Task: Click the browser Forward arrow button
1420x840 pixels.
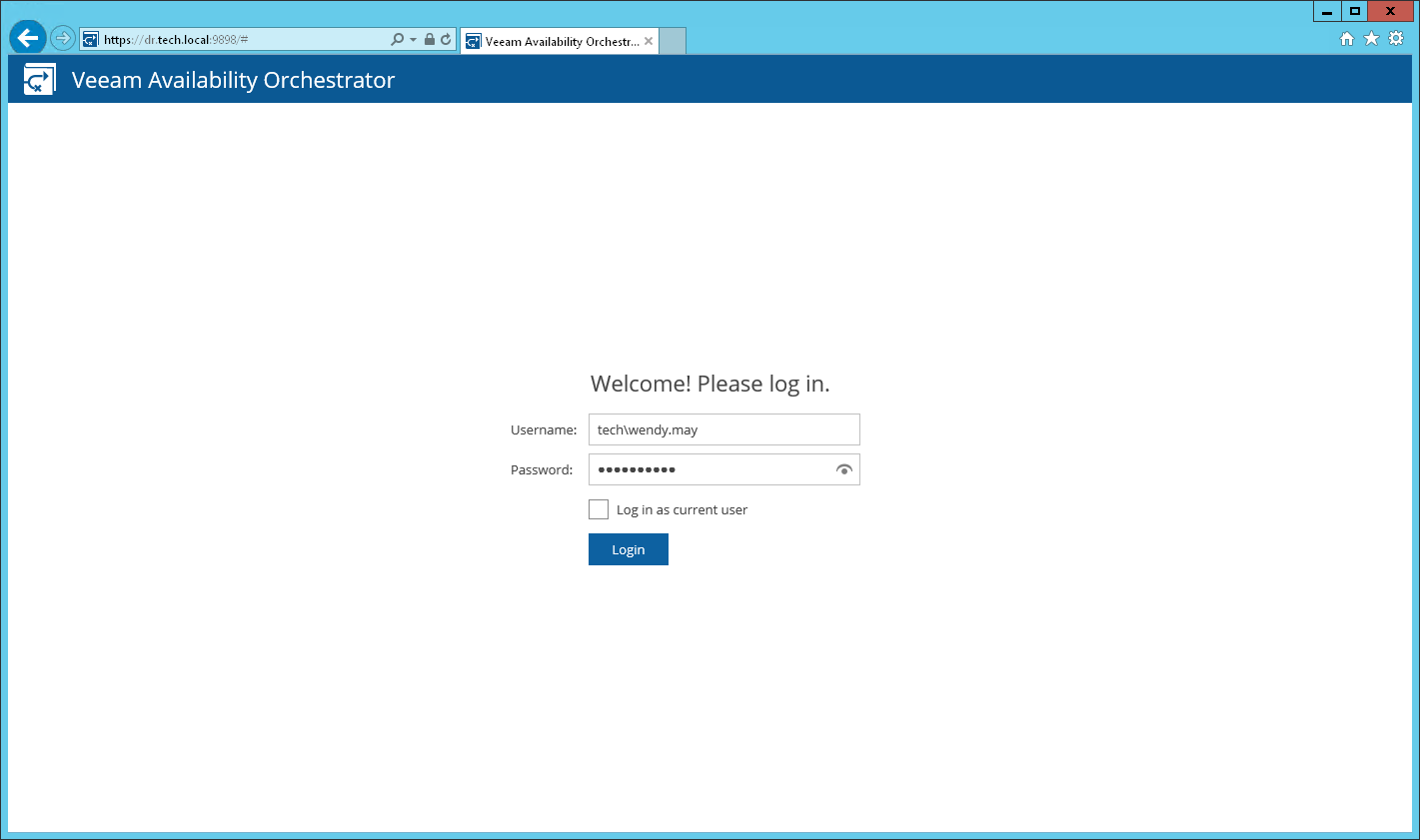Action: (63, 39)
